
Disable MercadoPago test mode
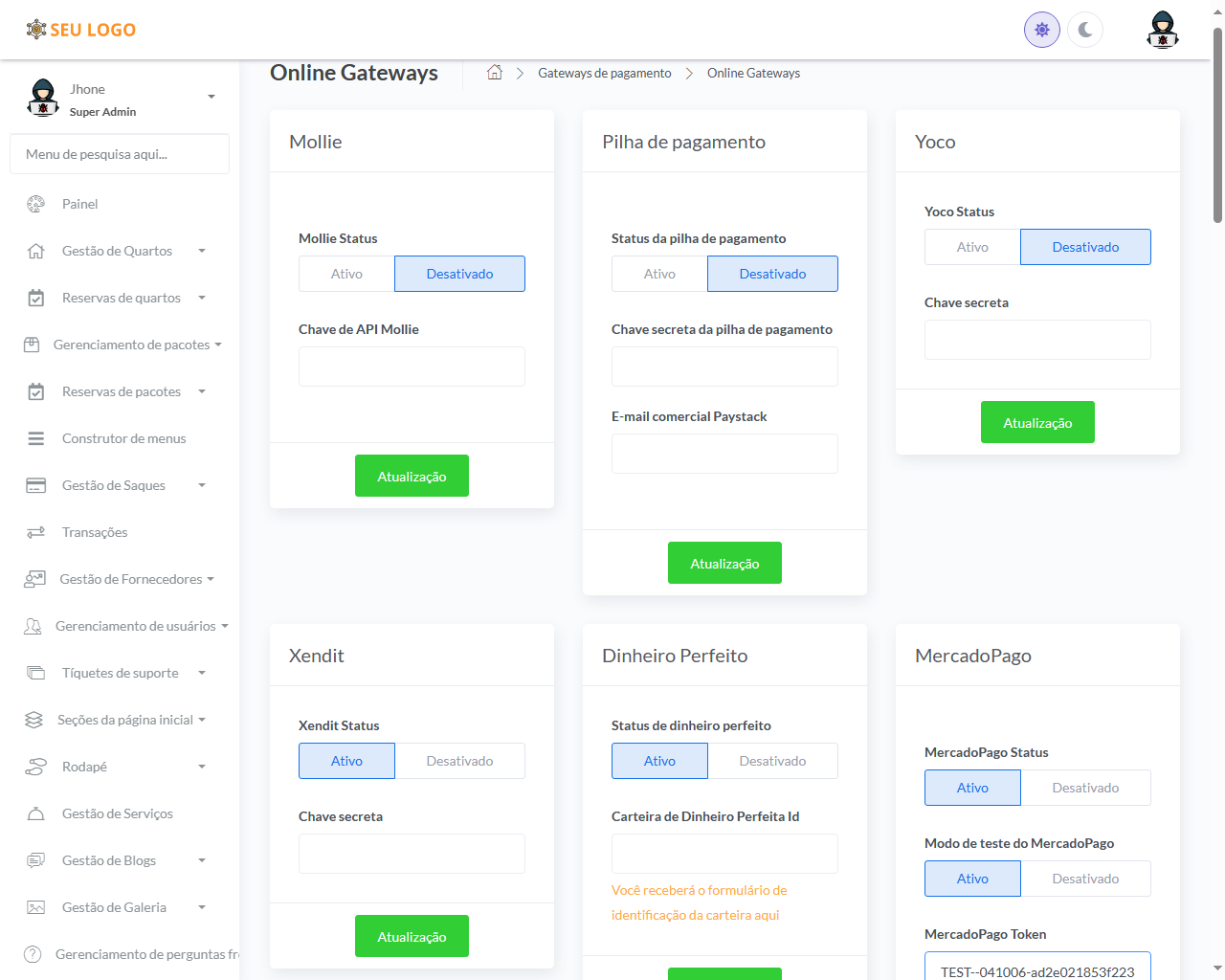(x=1085, y=879)
